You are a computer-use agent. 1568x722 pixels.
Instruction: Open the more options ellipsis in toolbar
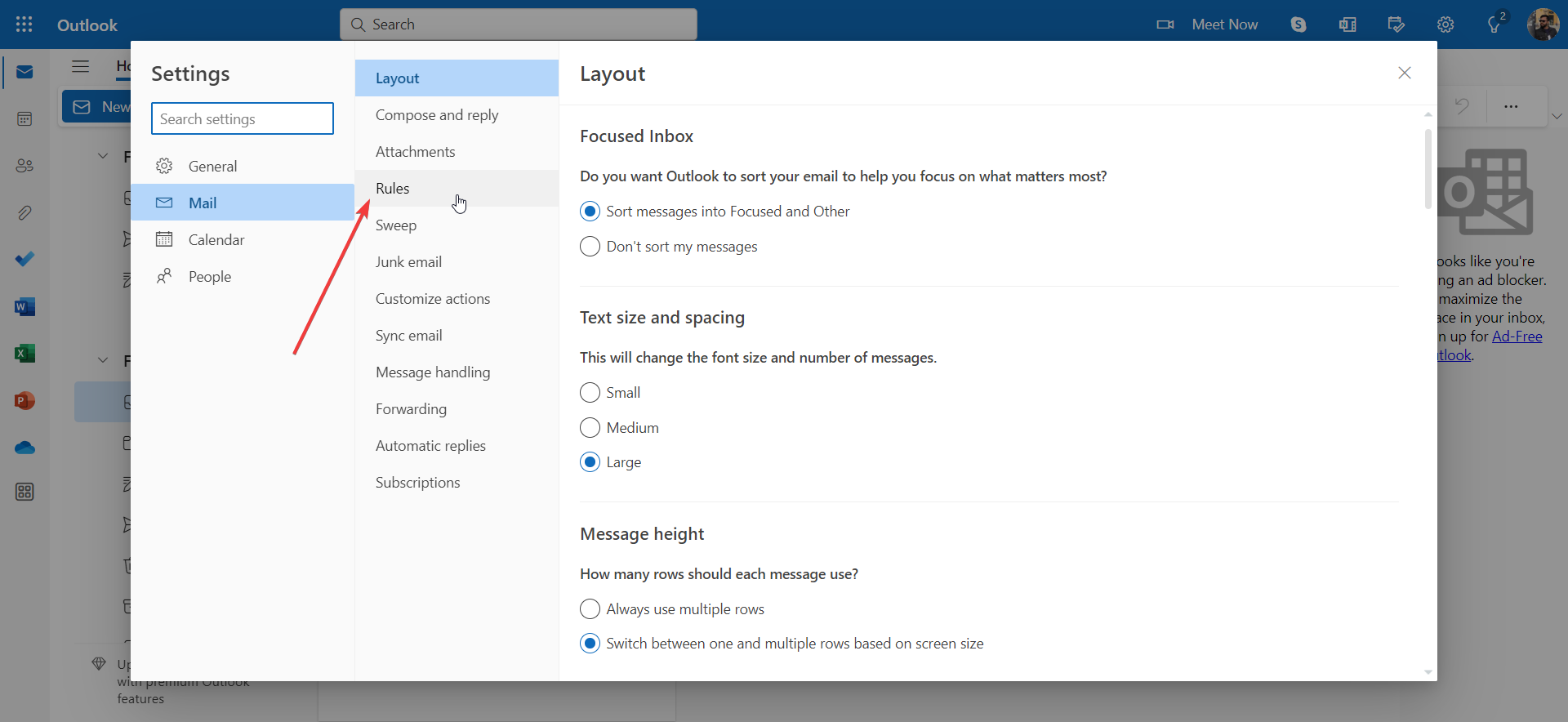coord(1511,106)
